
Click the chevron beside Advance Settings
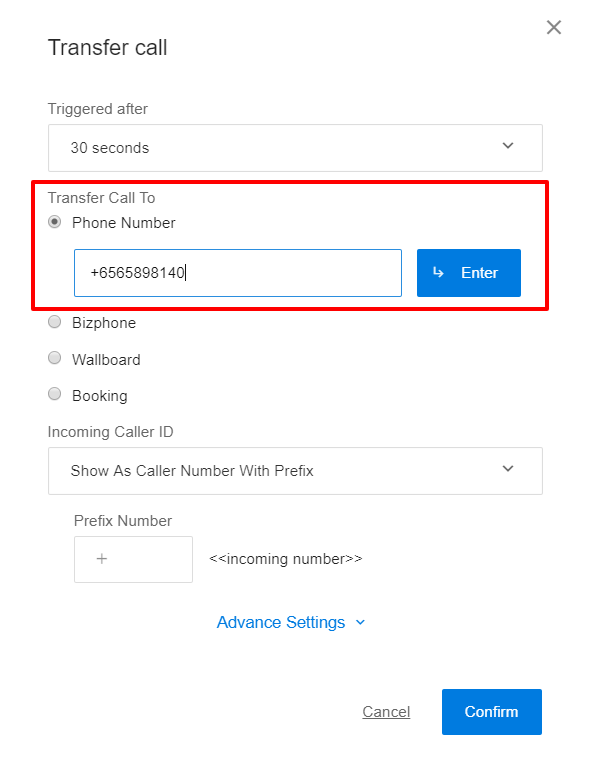[361, 622]
